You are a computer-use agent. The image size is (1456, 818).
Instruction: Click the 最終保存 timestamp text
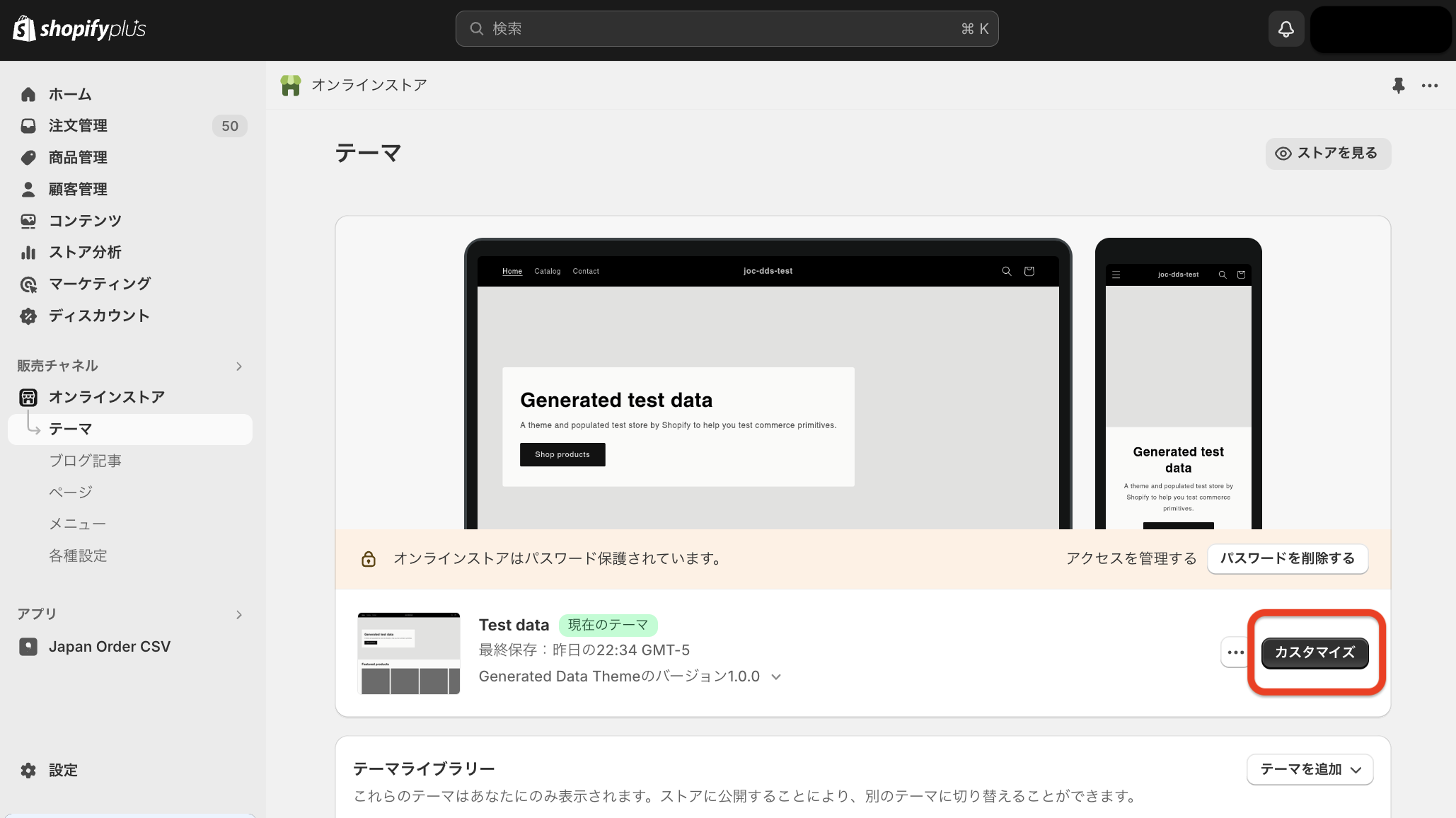click(584, 650)
